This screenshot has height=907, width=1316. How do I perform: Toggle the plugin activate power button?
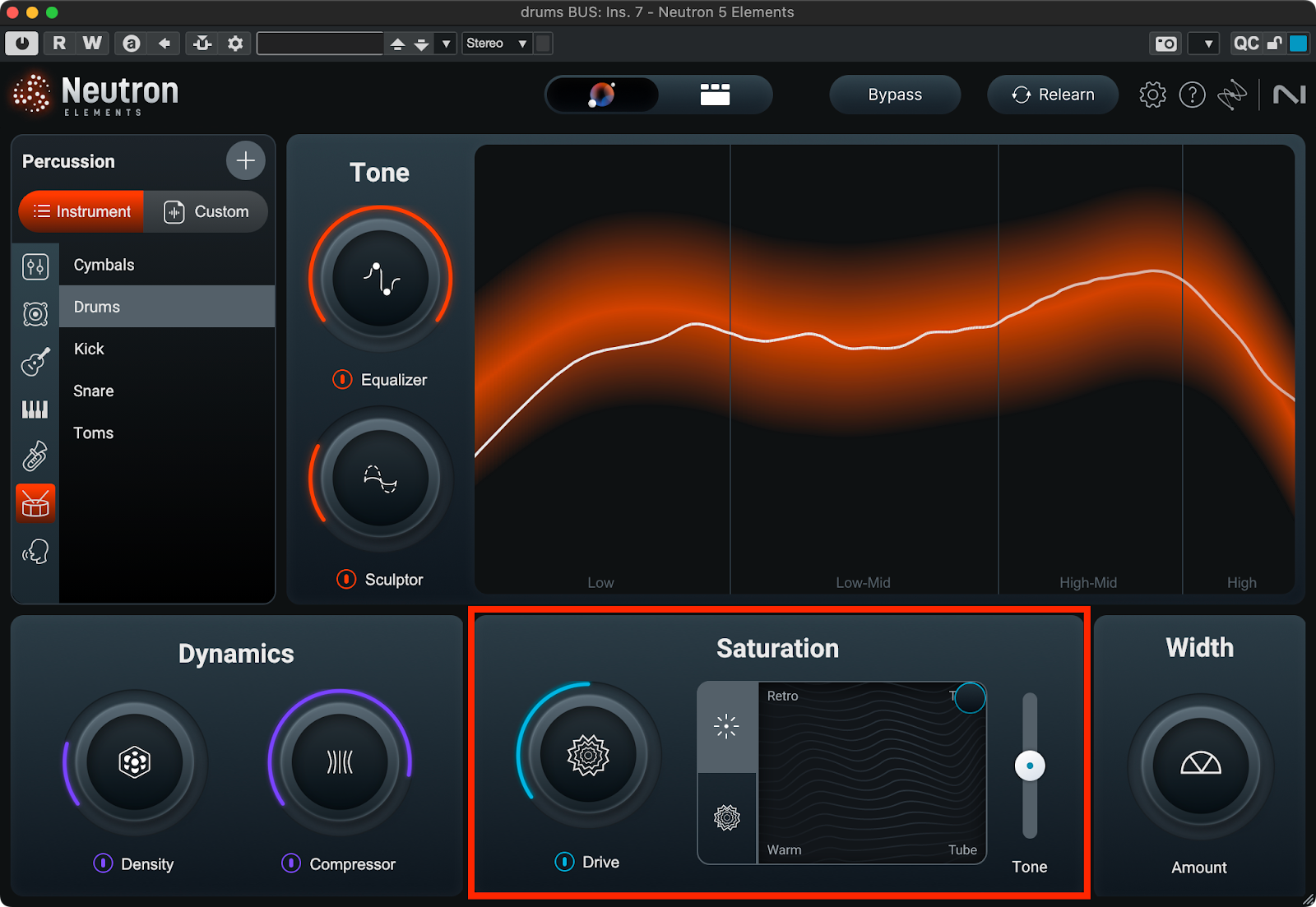point(21,43)
